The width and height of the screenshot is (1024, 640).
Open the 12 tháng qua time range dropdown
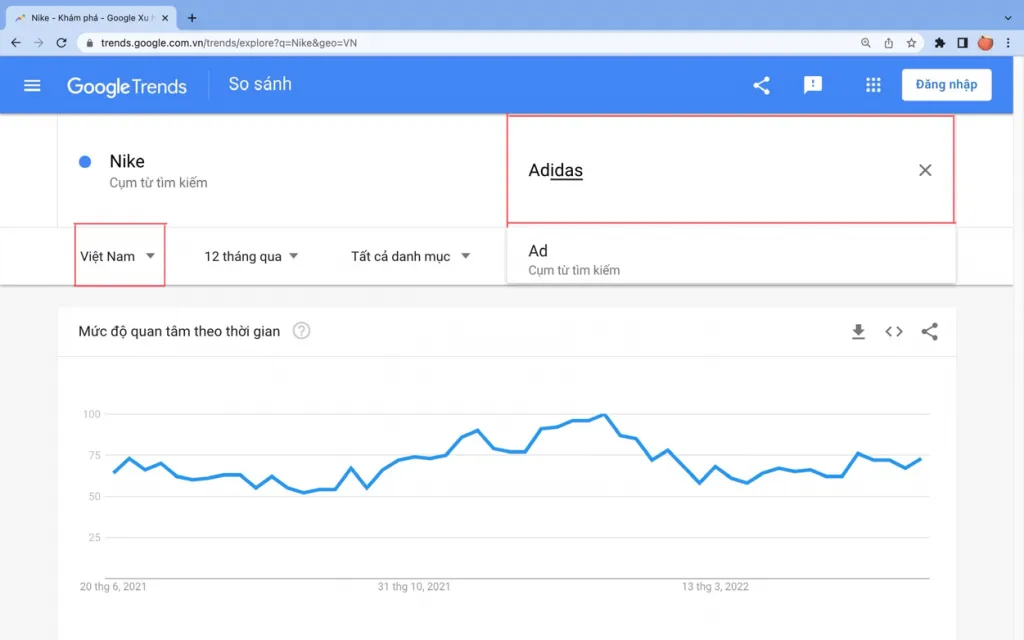(251, 256)
